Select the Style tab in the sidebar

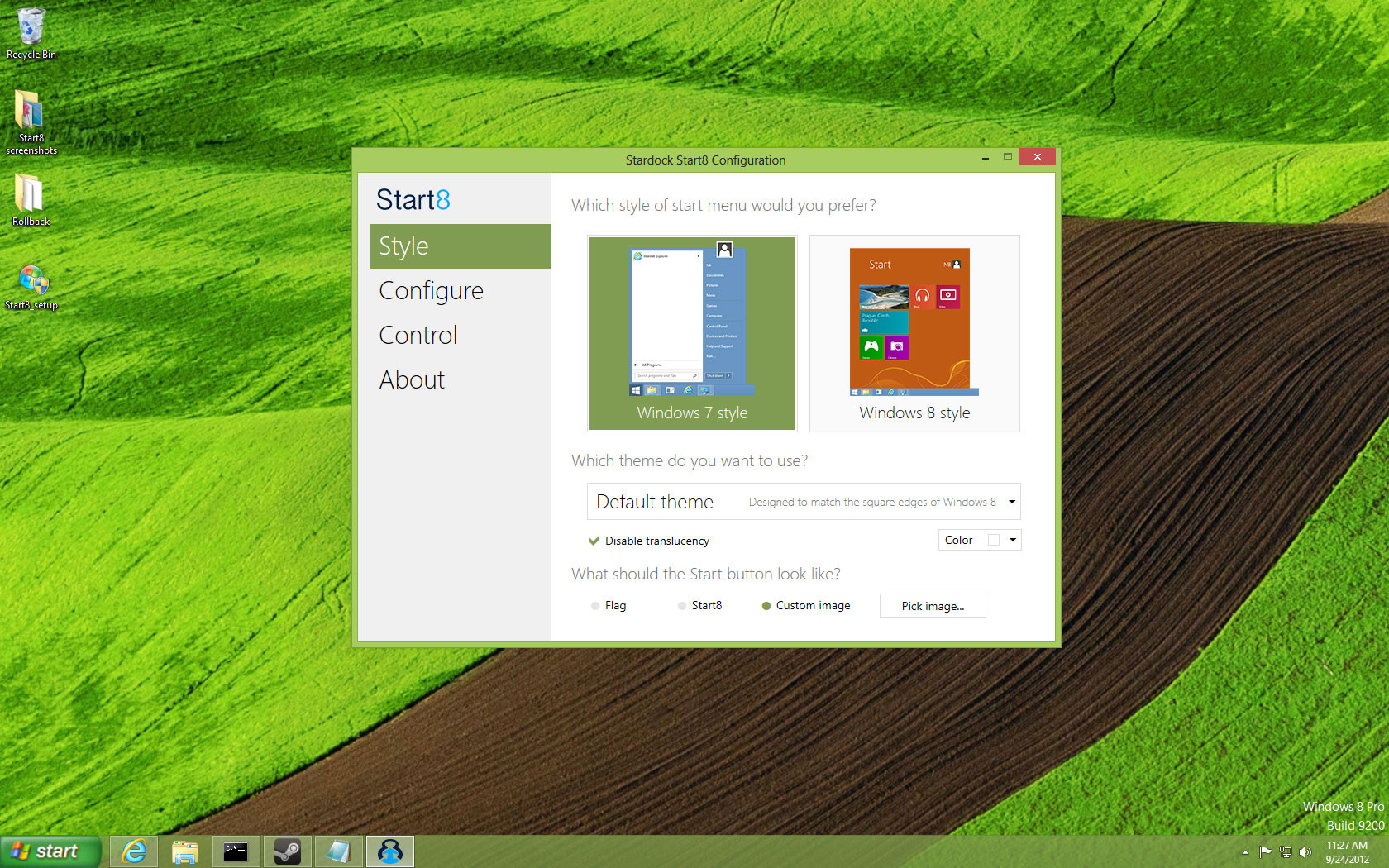(461, 246)
